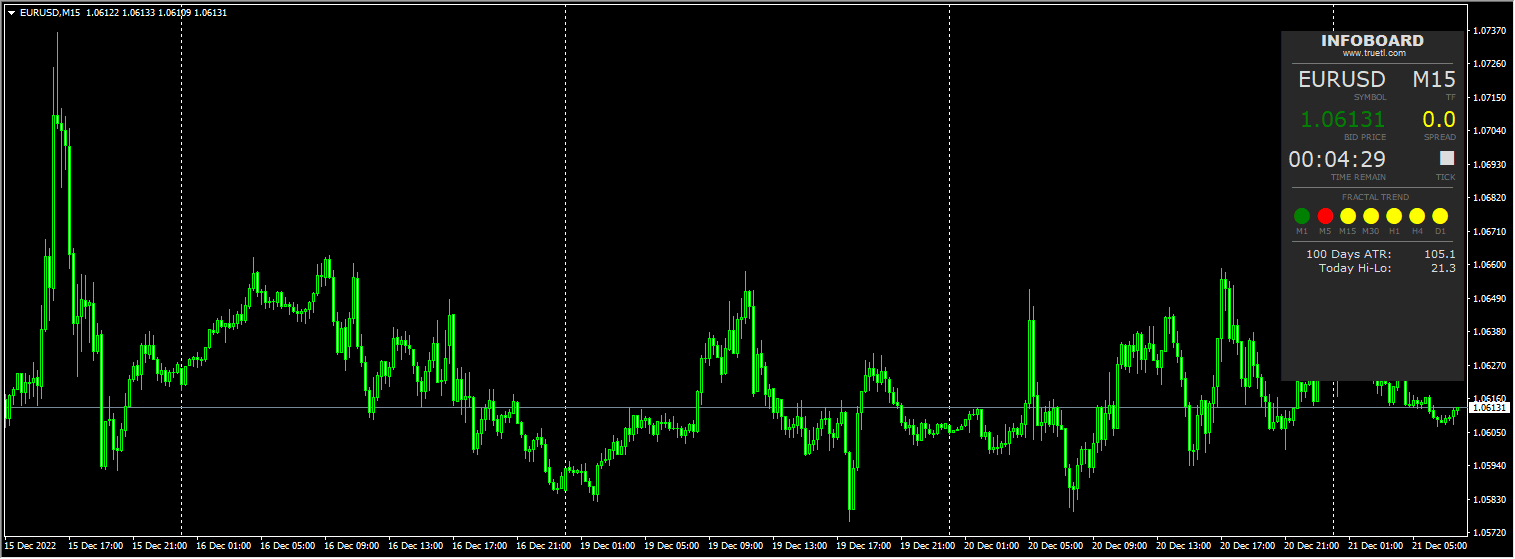Screen dimensions: 1515x559
Task: Click the 1.07370 price scale label
Action: pyautogui.click(x=1489, y=31)
